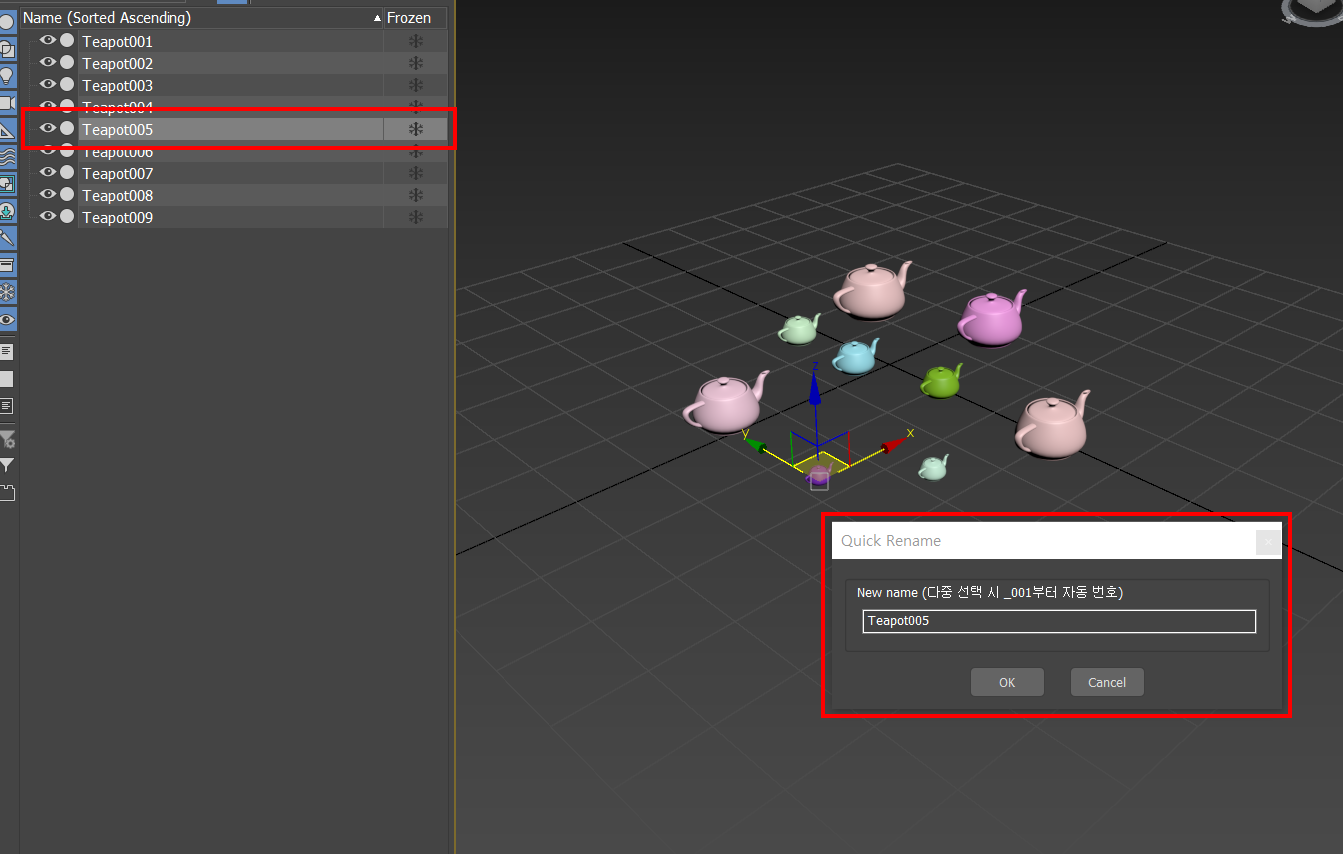
Task: Select Teapot009 in the scene explorer list
Action: [117, 217]
